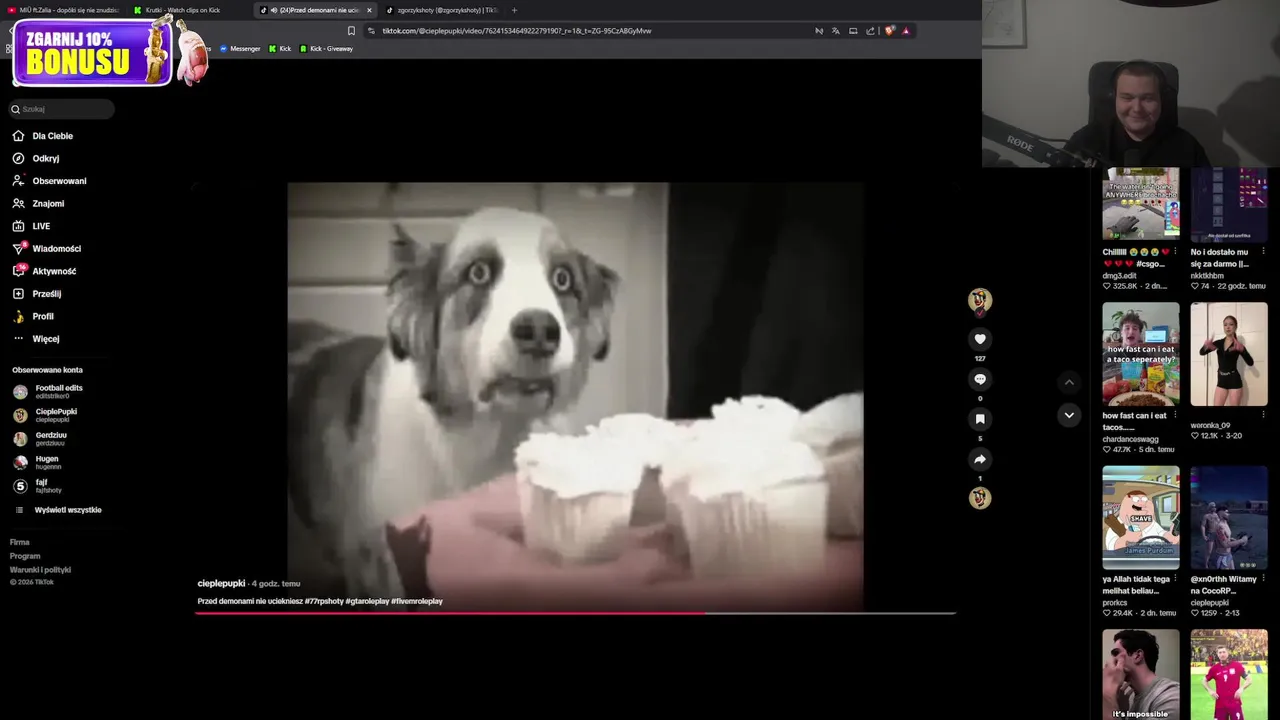
Task: Open the taco eating video thumbnail
Action: click(1141, 354)
